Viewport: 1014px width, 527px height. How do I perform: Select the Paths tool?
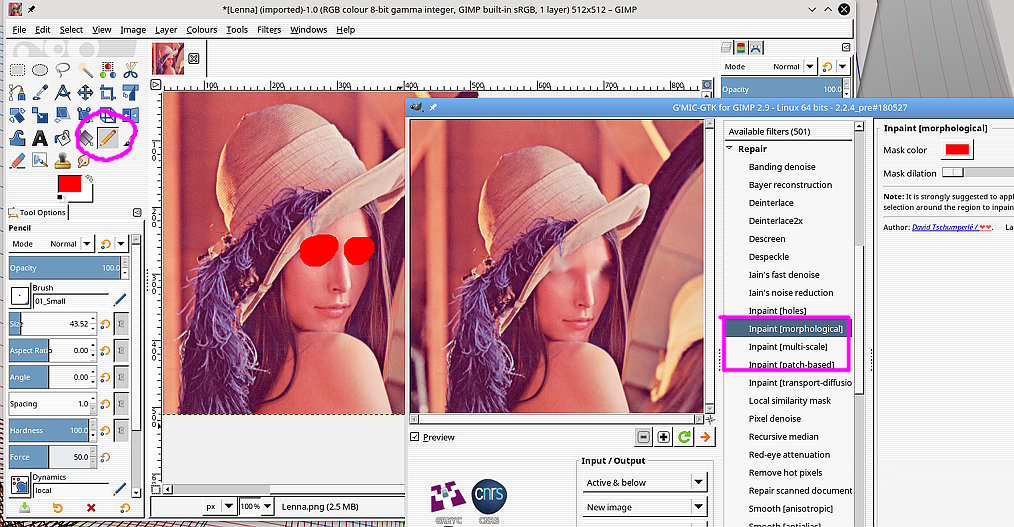click(x=17, y=92)
